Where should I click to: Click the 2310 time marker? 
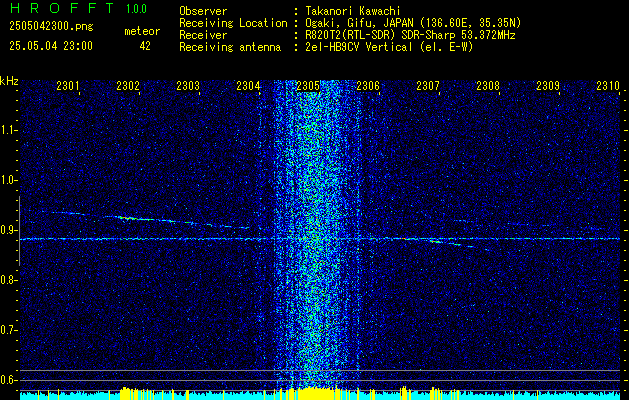[x=608, y=85]
